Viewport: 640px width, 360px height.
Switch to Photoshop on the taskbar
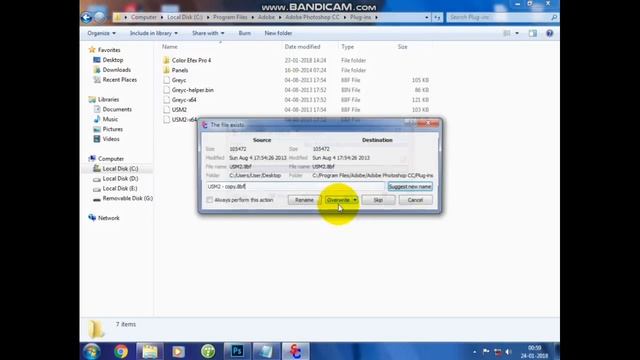pyautogui.click(x=237, y=351)
